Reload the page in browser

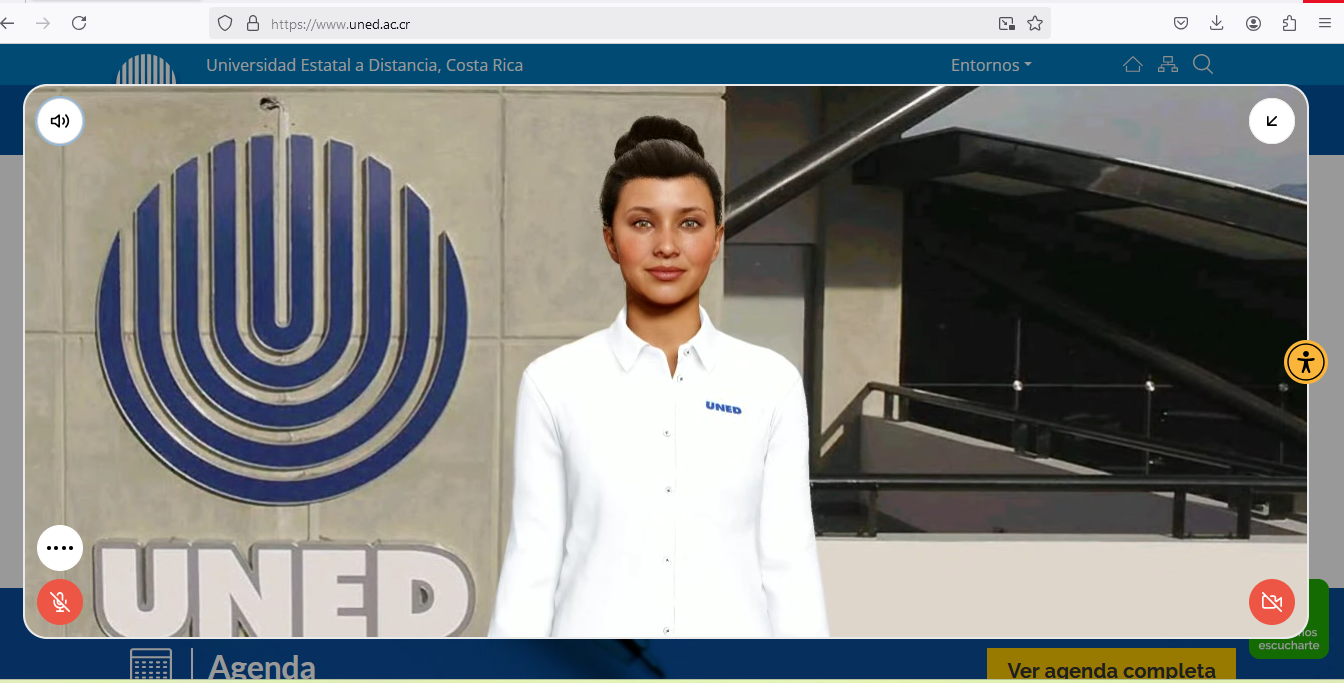click(x=79, y=23)
